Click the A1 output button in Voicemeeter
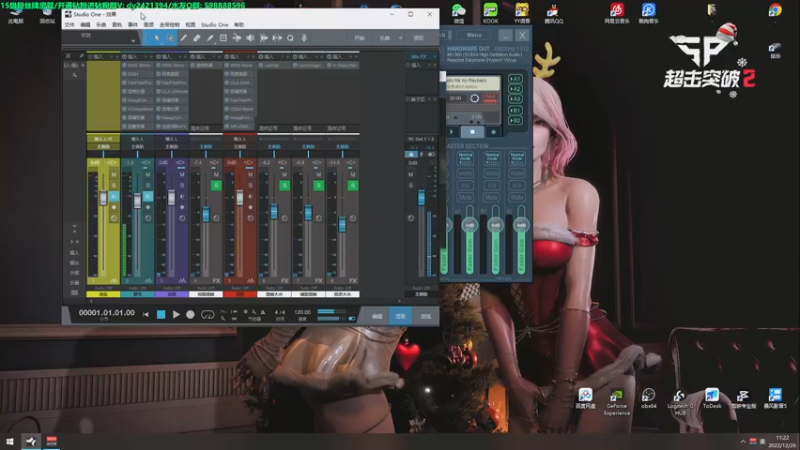 [515, 79]
